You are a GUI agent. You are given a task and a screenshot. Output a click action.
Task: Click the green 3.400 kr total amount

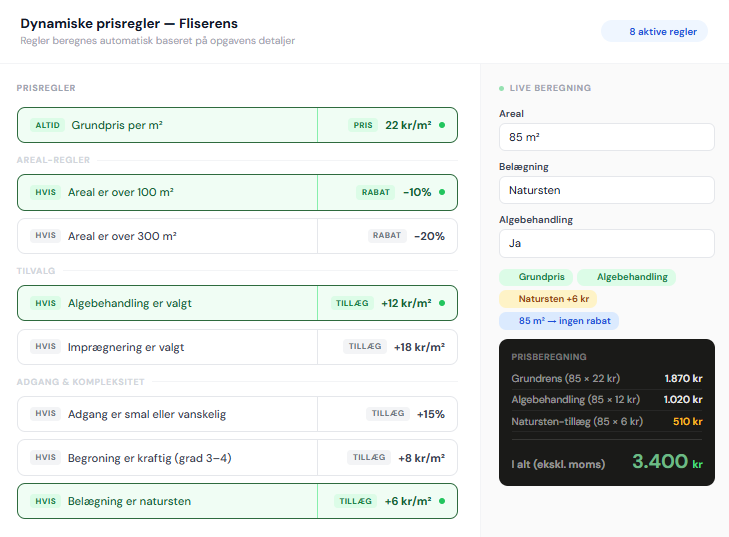click(x=660, y=461)
